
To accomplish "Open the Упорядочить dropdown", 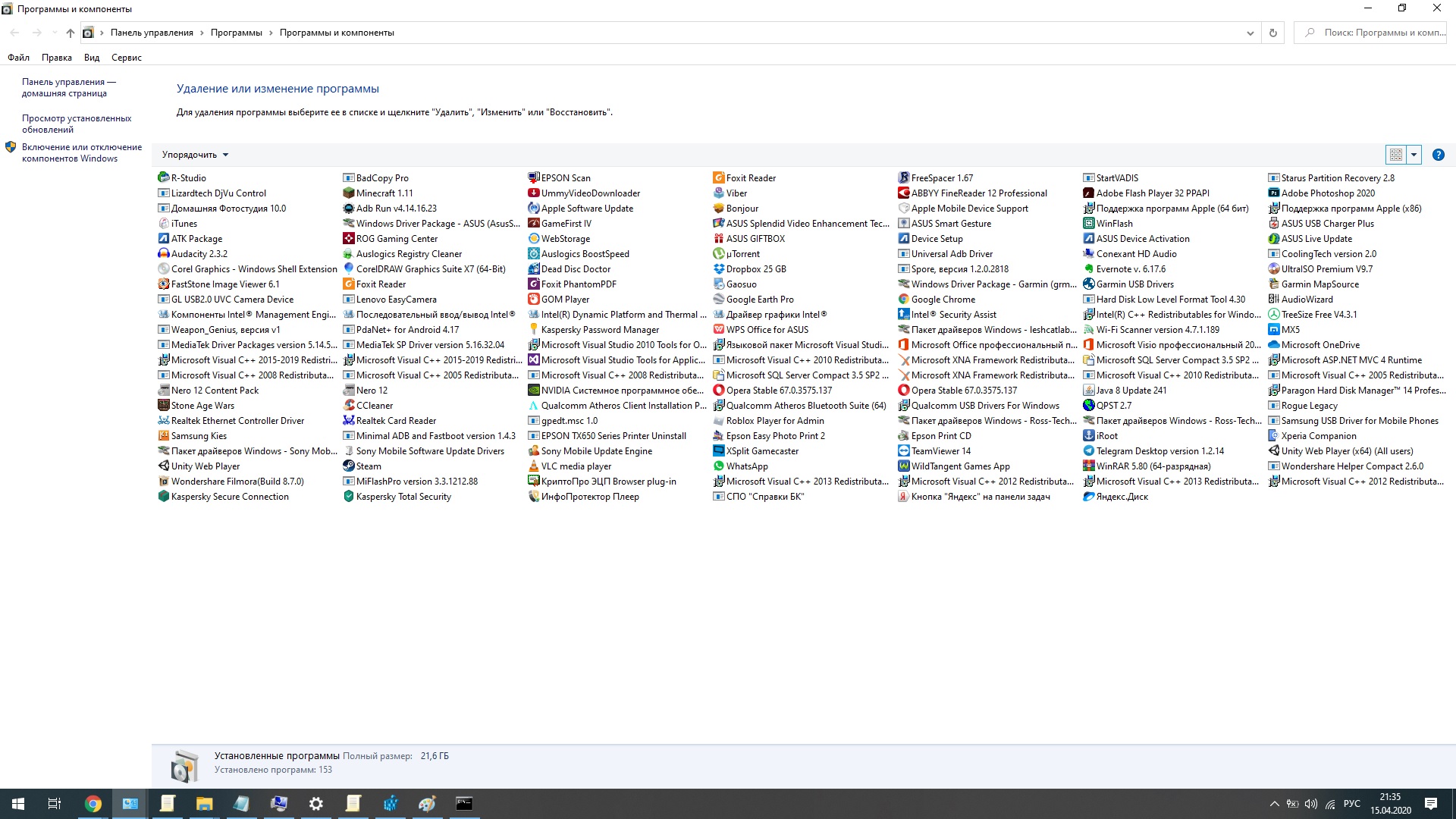I will point(195,155).
